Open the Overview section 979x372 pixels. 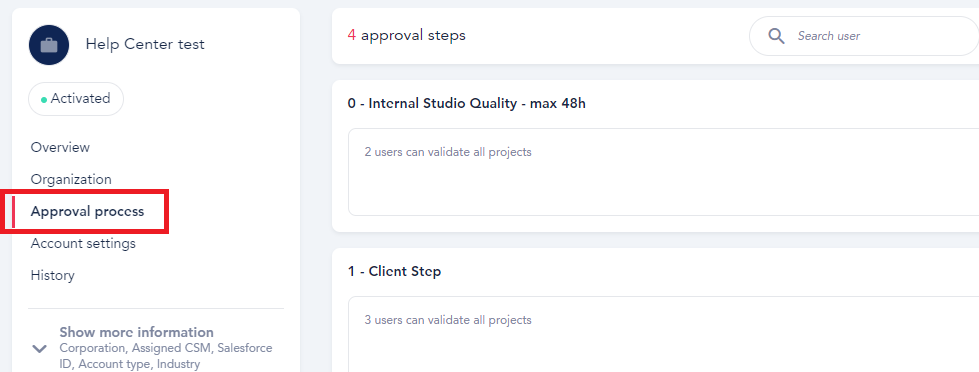click(60, 147)
